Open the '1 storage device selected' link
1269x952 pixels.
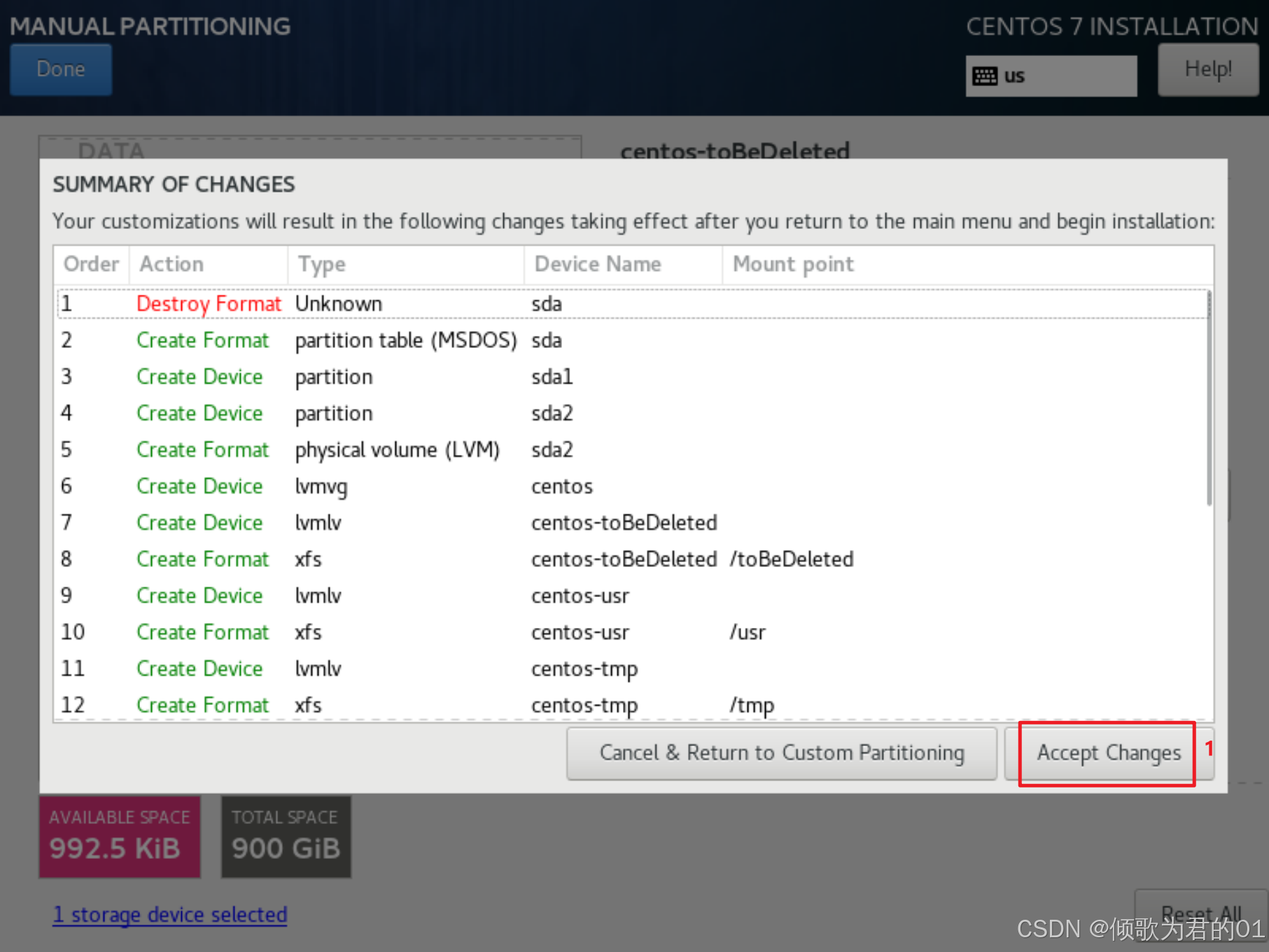click(x=170, y=914)
